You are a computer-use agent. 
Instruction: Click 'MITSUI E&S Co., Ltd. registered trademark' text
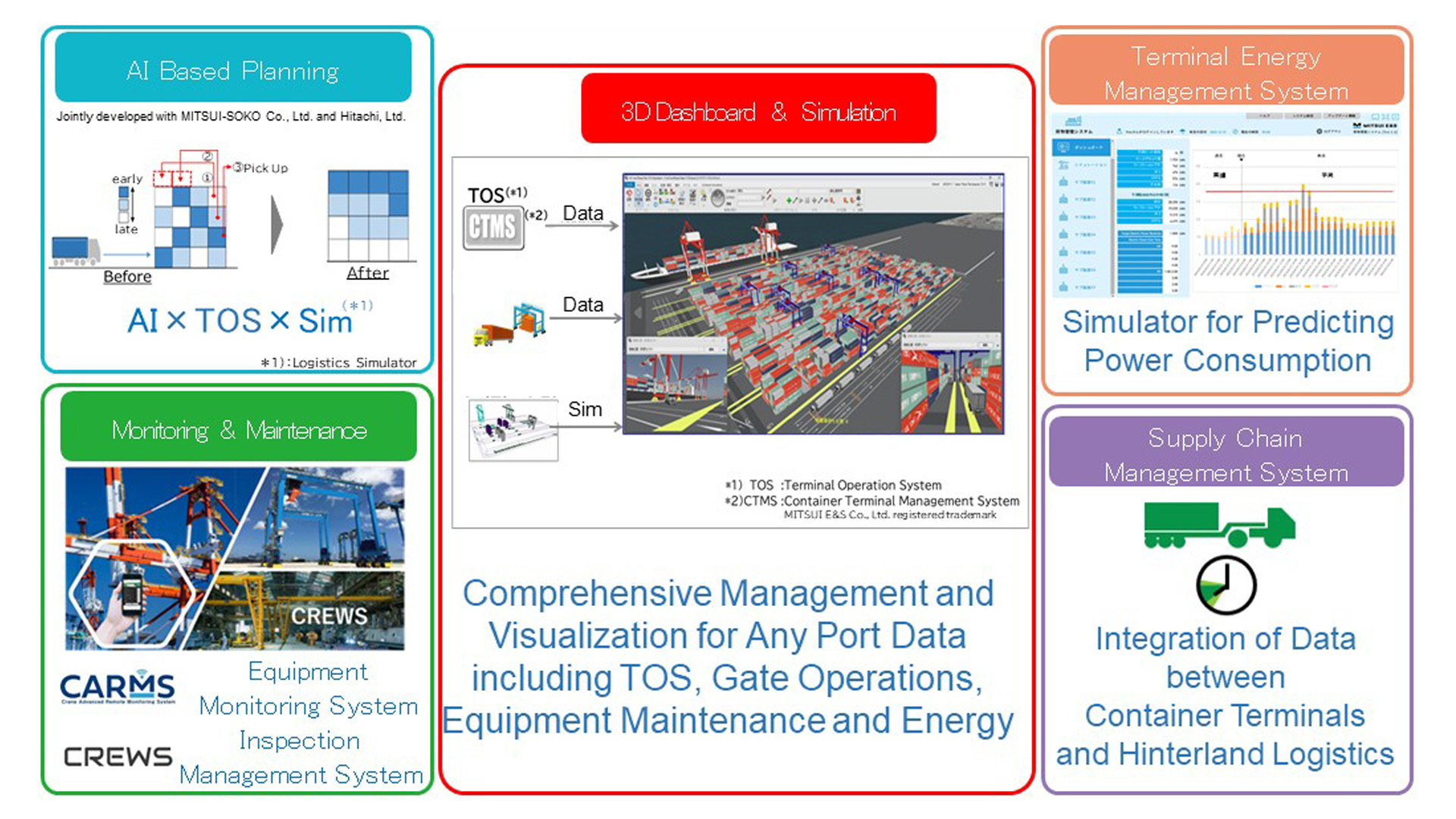click(x=890, y=515)
